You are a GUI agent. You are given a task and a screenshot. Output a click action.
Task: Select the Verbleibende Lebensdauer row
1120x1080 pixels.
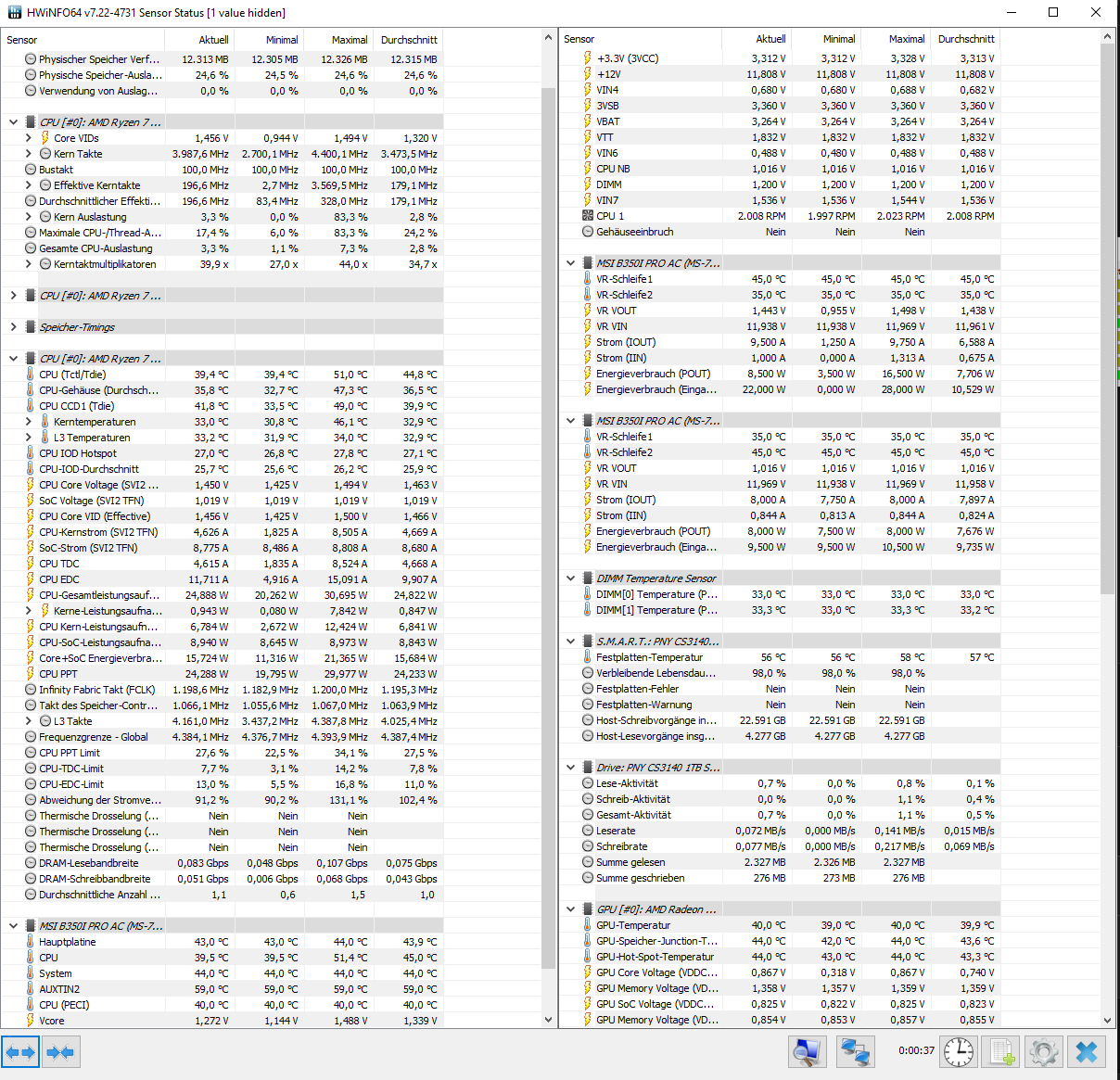pyautogui.click(x=779, y=673)
